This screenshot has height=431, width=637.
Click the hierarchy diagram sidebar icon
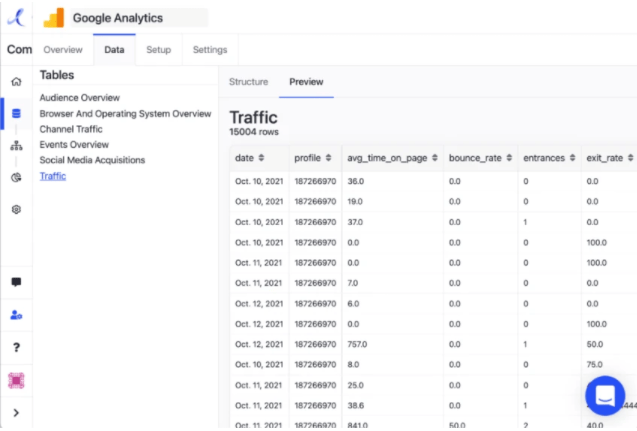click(x=16, y=146)
